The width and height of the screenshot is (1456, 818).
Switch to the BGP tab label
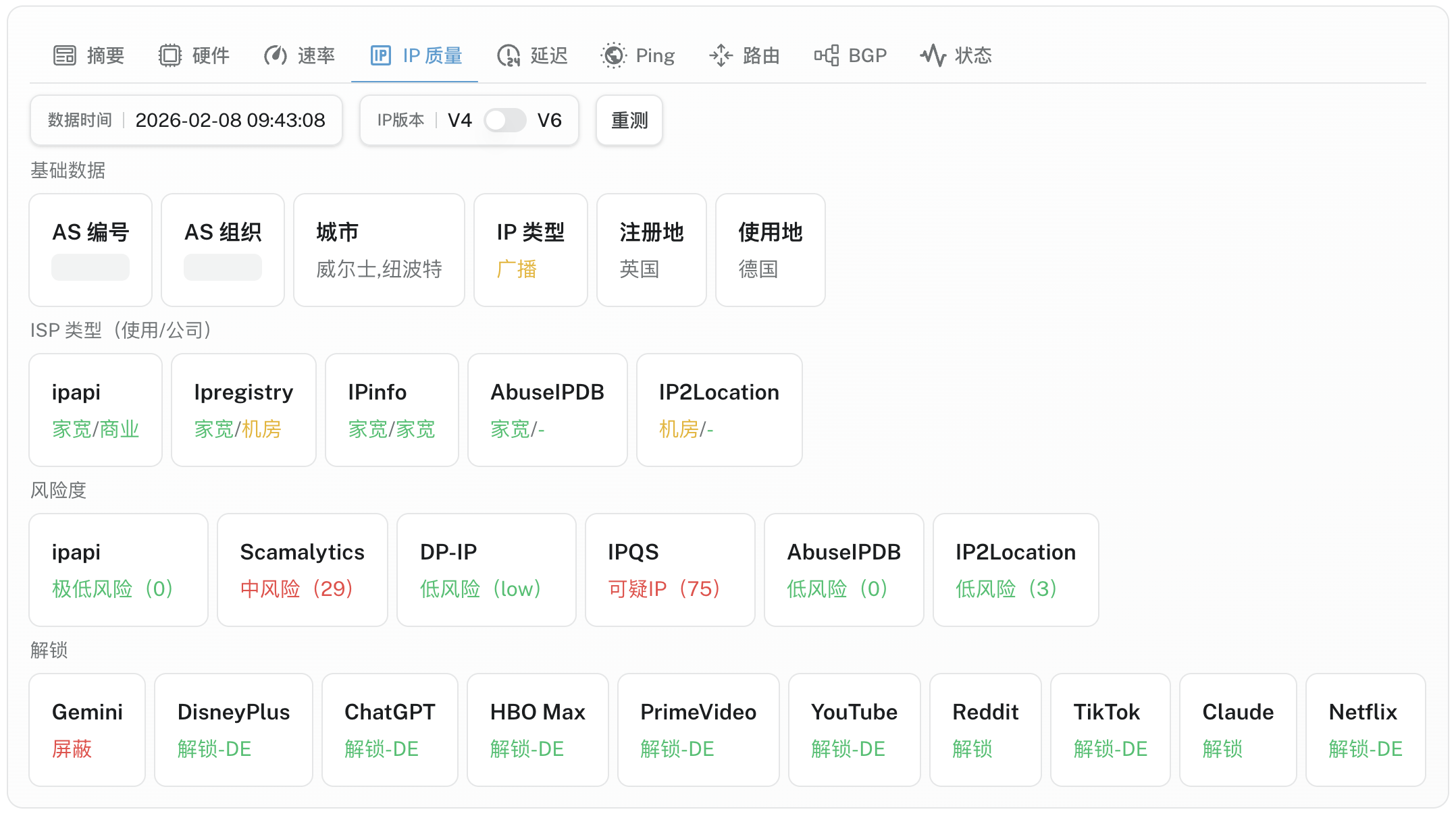pos(867,55)
